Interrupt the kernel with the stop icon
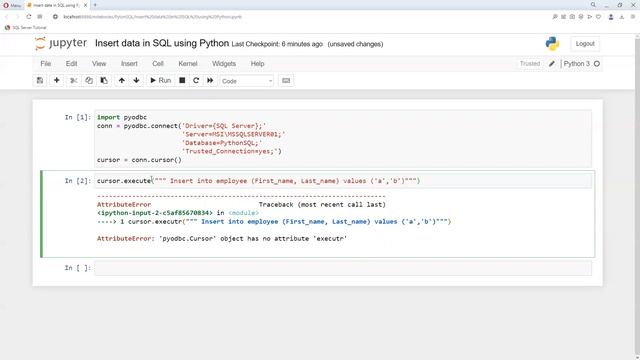This screenshot has height=360, width=640. coord(182,80)
